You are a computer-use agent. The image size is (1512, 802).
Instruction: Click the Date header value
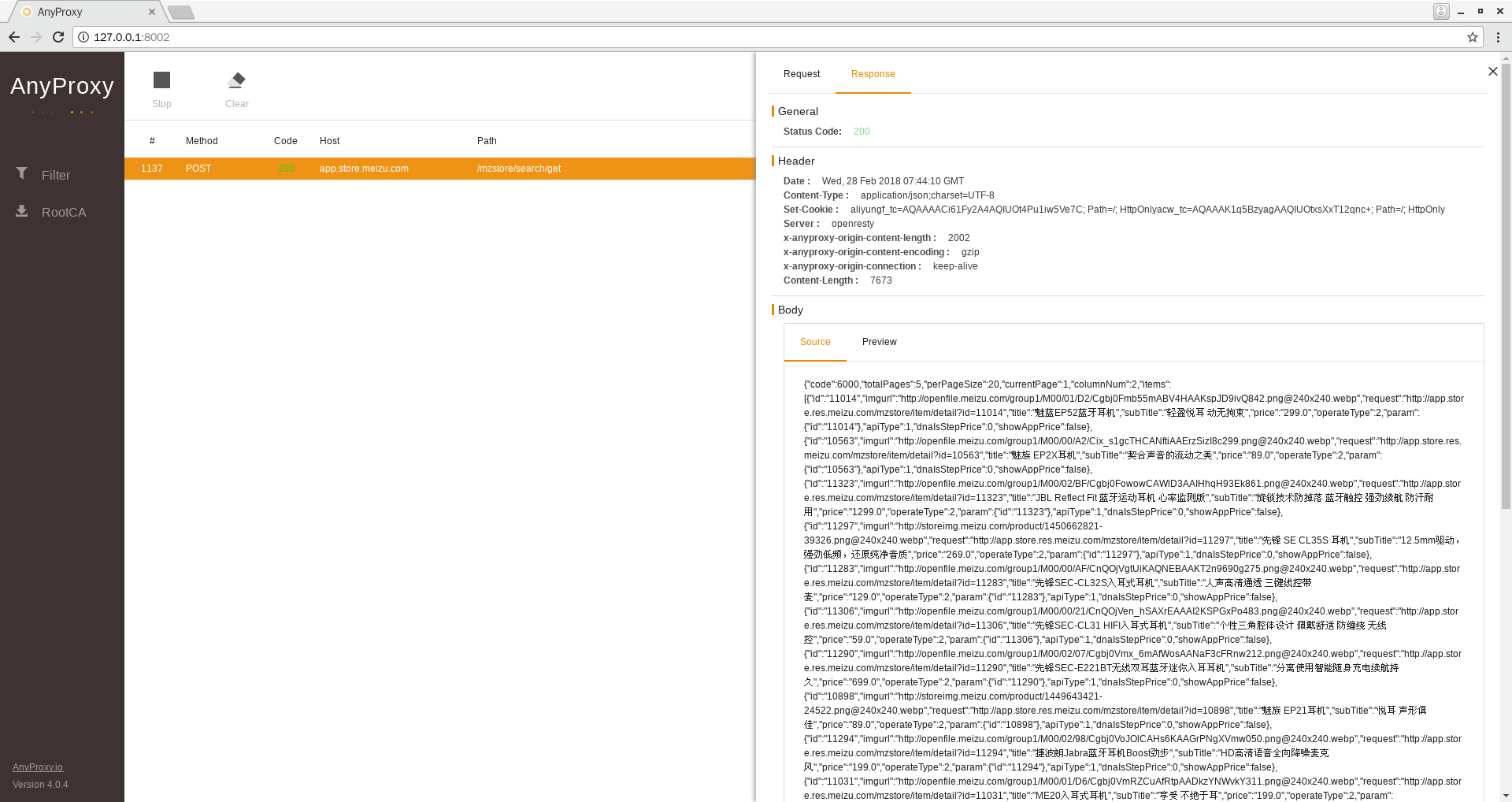(x=893, y=181)
